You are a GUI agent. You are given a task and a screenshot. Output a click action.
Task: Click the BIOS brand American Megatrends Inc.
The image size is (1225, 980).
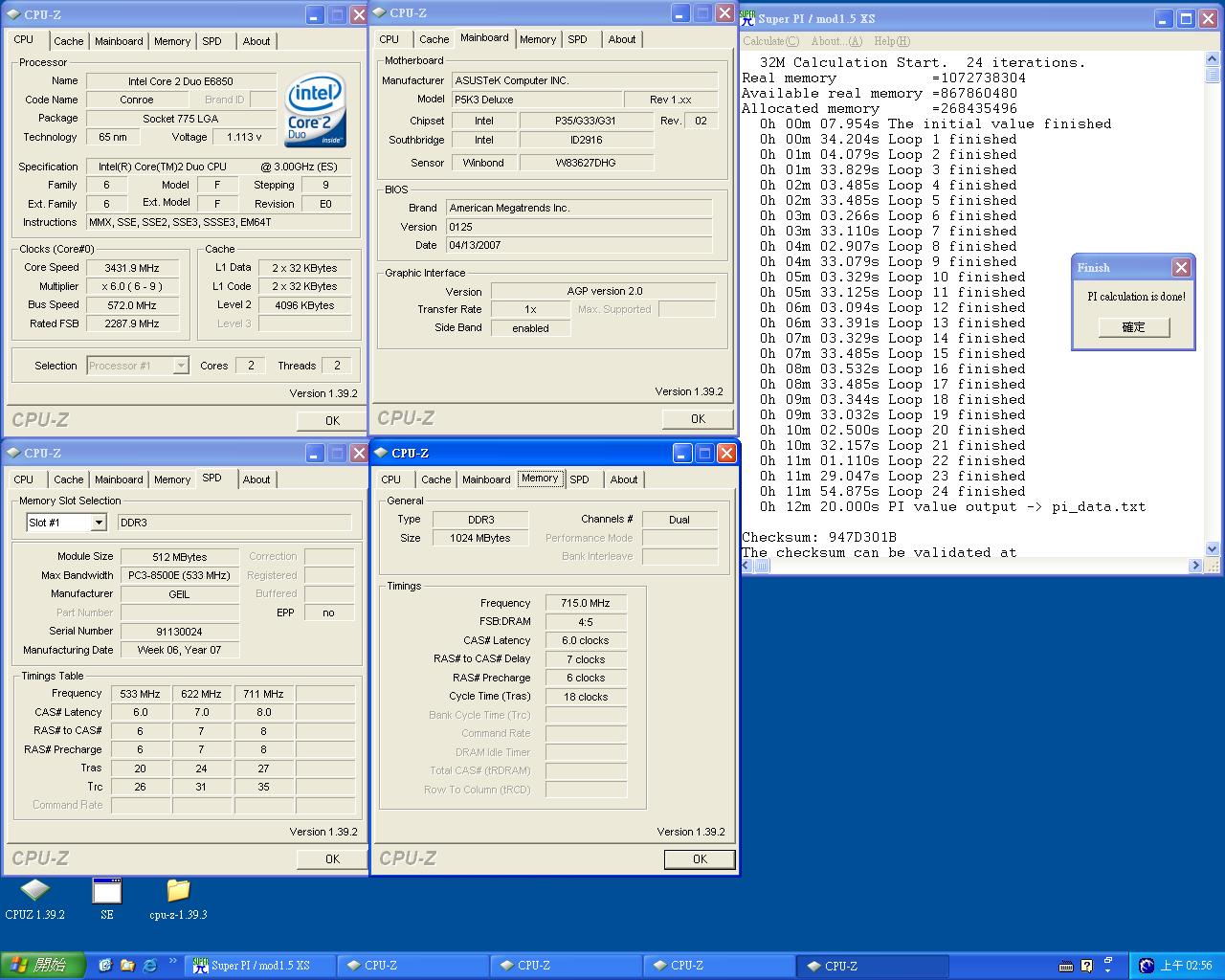(579, 208)
